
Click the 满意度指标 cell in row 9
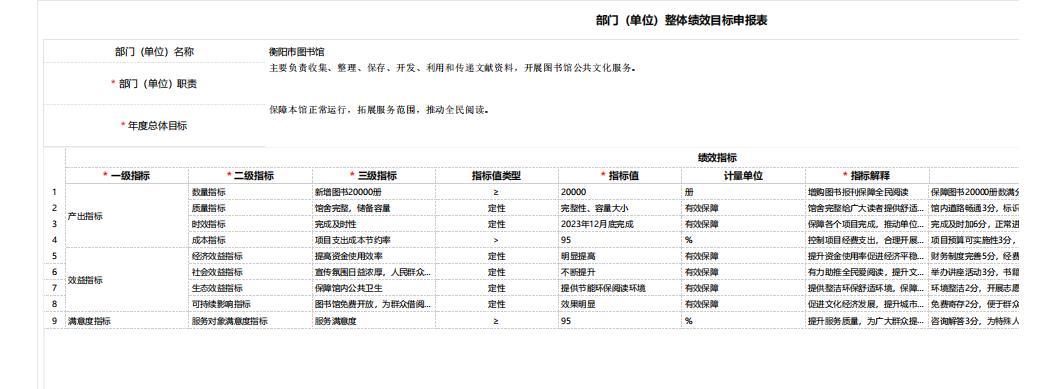click(126, 321)
